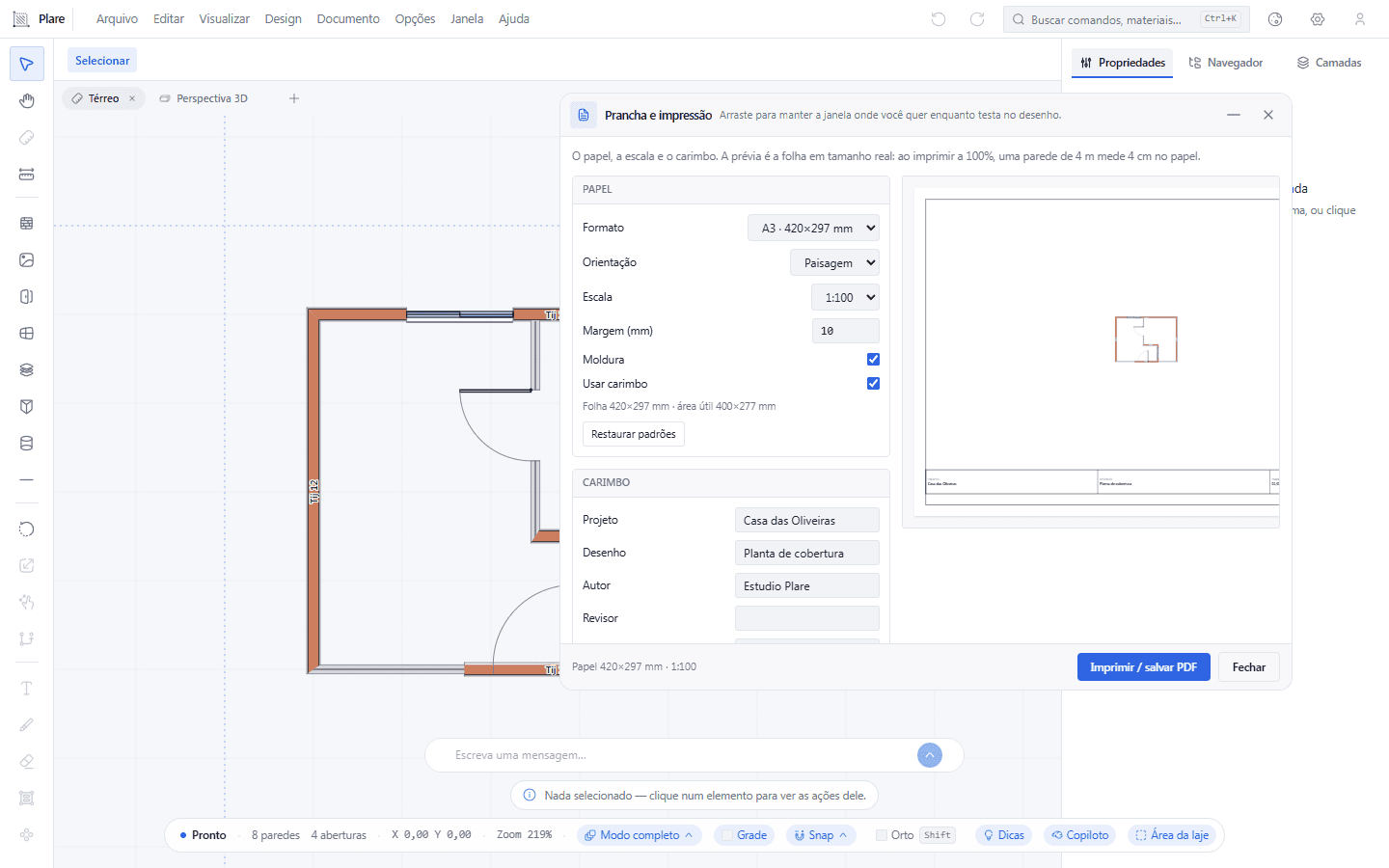1389x868 pixels.
Task: Open the Documento menu
Action: 348,19
